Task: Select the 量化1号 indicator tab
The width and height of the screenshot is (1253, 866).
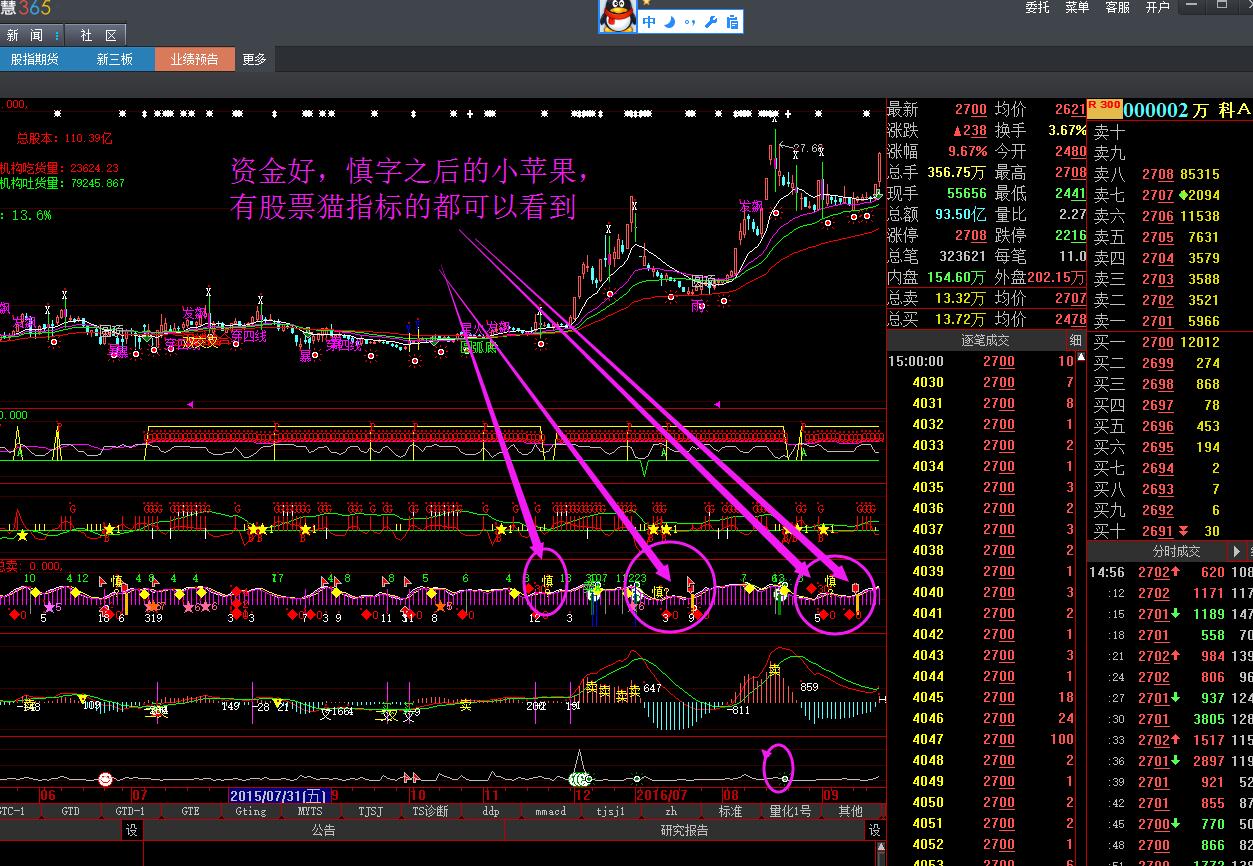Action: click(x=790, y=811)
